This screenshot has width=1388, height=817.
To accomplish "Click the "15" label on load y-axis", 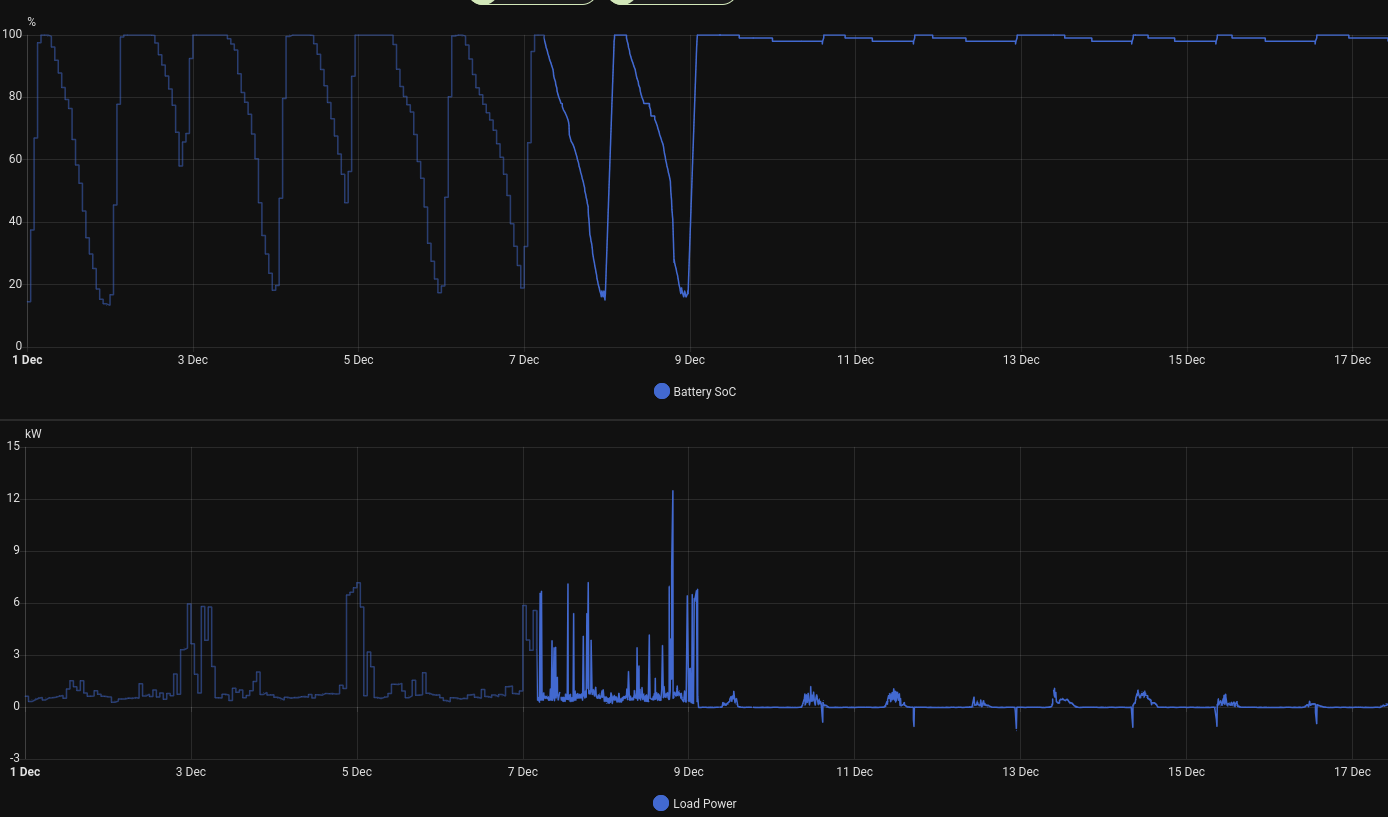I will 13,446.
